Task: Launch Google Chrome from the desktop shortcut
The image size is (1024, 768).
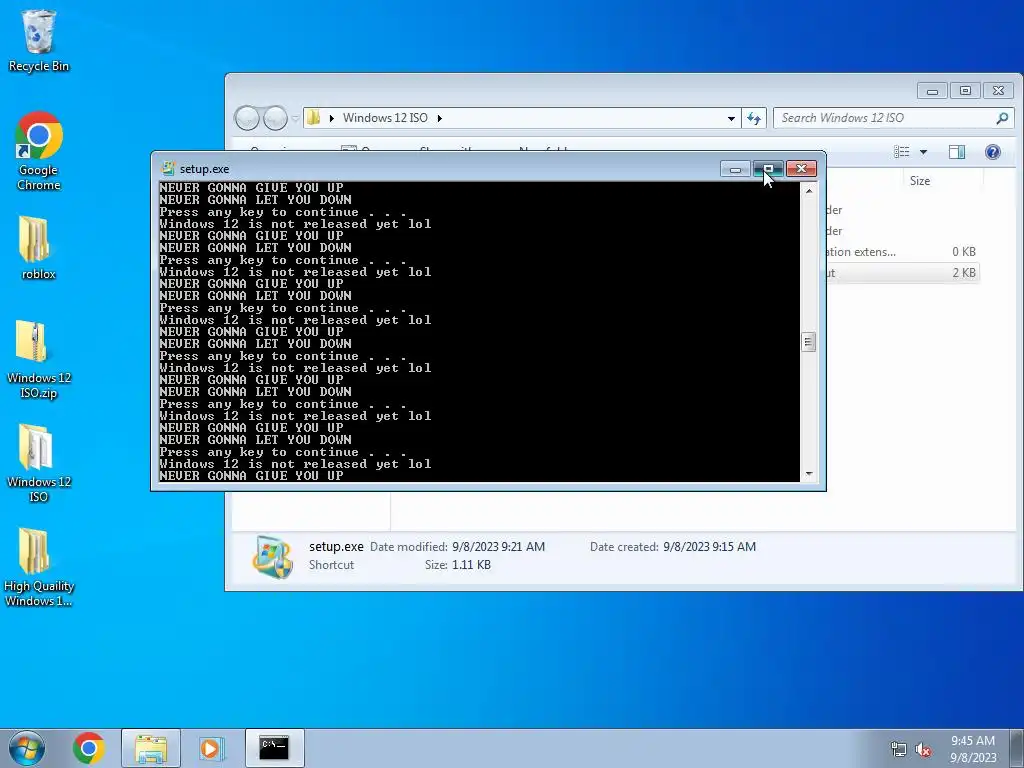Action: tap(39, 152)
